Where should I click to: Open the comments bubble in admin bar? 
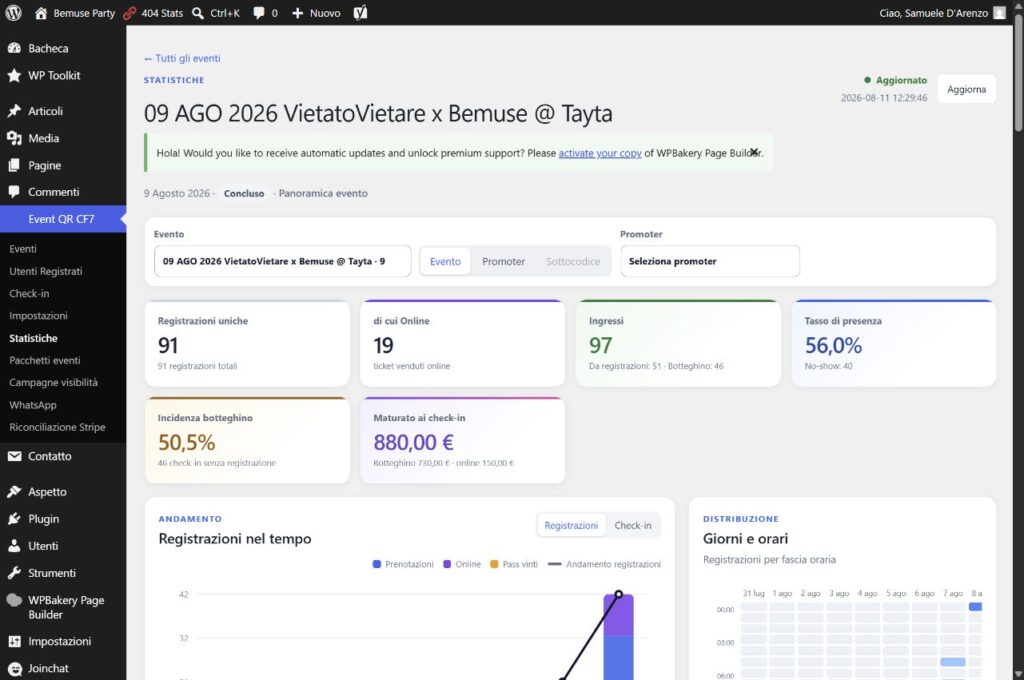tap(259, 13)
